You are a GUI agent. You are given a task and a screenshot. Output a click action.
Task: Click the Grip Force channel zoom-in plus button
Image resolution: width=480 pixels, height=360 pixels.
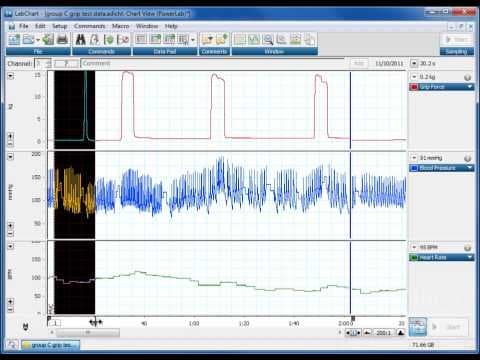tap(10, 136)
